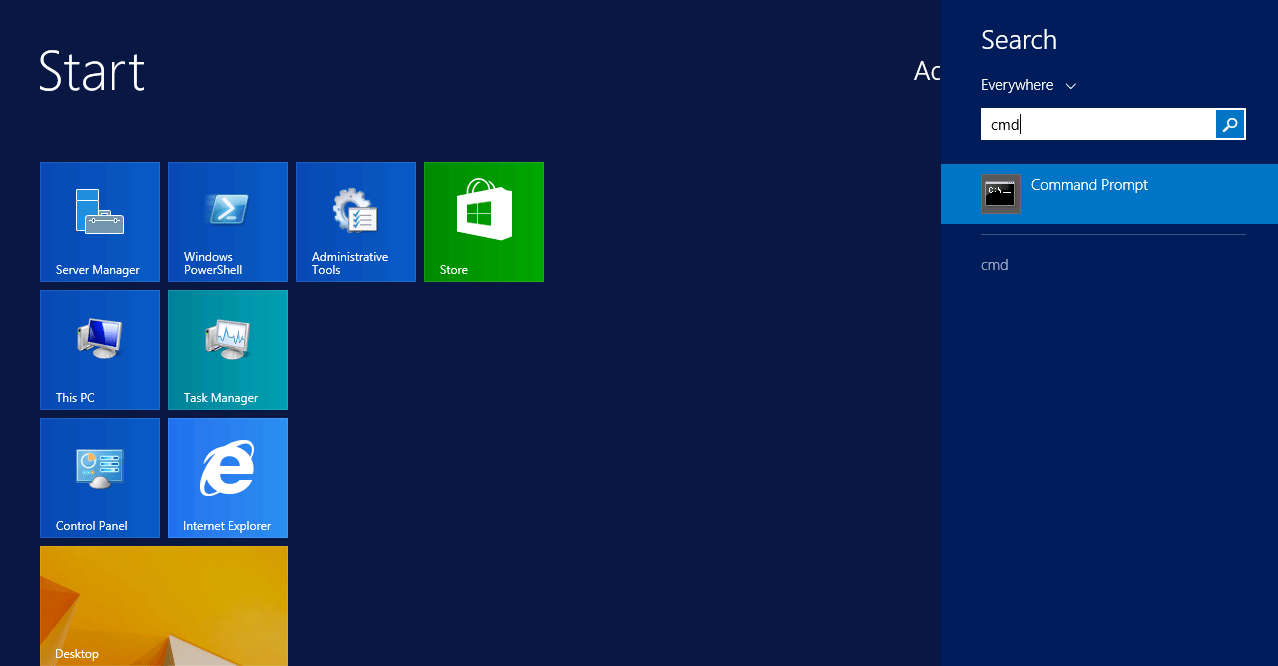The image size is (1278, 666).
Task: Open the Desktop tile
Action: [x=164, y=606]
